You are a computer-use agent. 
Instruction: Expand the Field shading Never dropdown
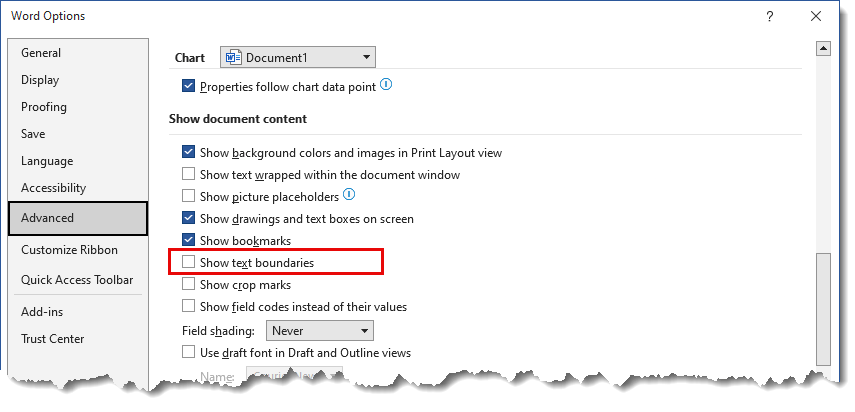coord(320,330)
